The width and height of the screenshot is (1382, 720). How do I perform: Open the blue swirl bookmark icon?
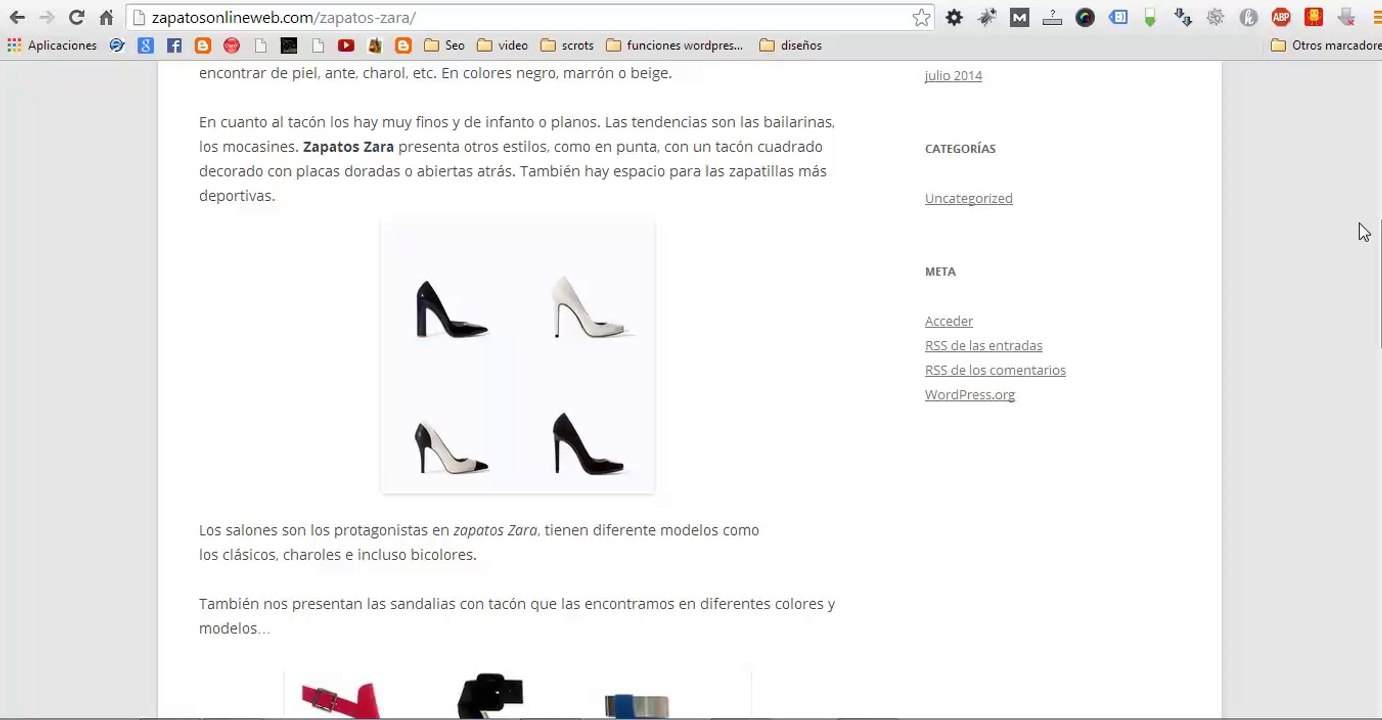tap(117, 45)
